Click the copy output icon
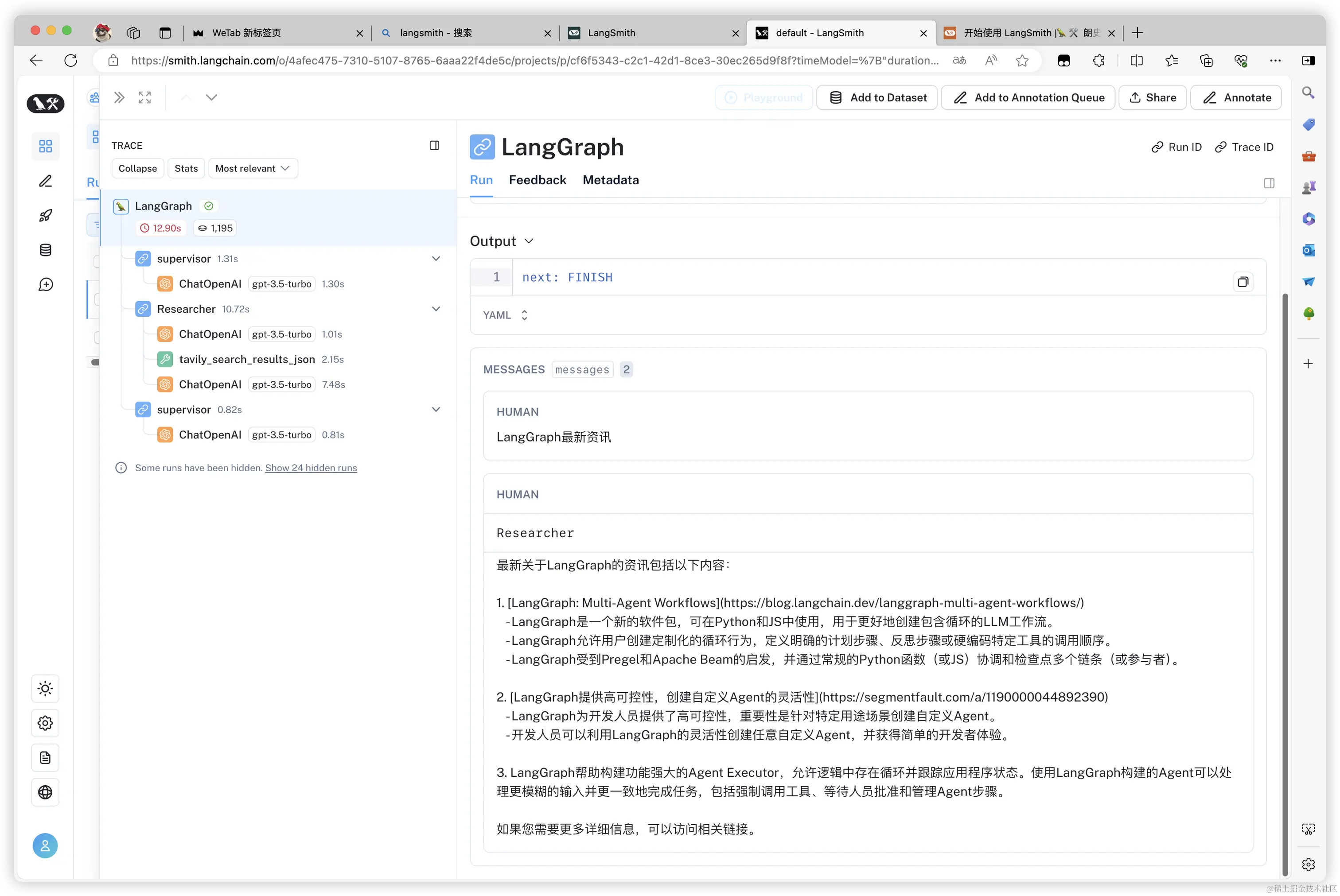Image resolution: width=1340 pixels, height=896 pixels. [1243, 282]
